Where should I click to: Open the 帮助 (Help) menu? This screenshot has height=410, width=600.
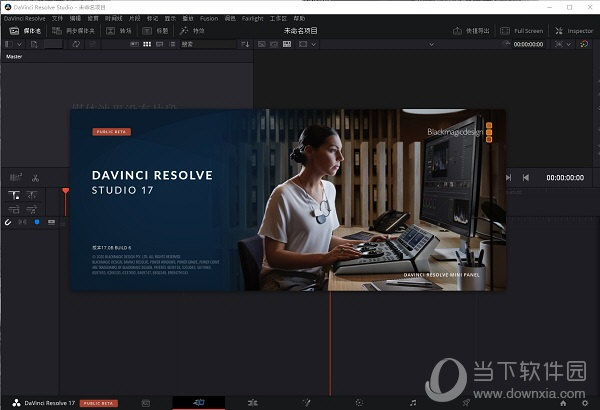pos(299,18)
